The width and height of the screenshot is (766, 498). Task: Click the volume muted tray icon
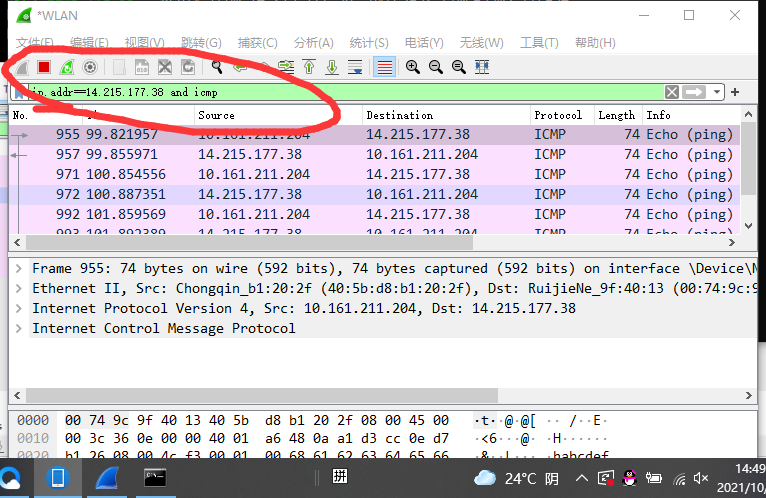[701, 478]
